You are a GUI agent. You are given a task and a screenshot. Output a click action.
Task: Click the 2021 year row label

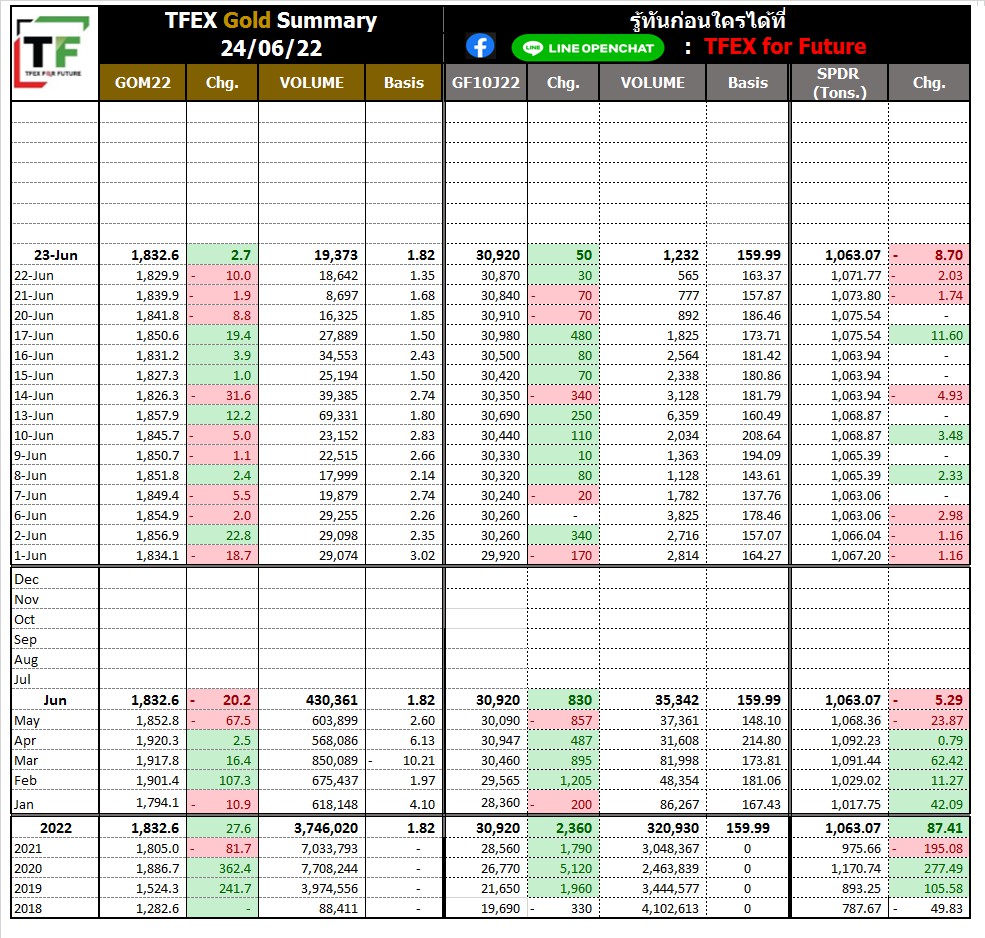click(28, 848)
